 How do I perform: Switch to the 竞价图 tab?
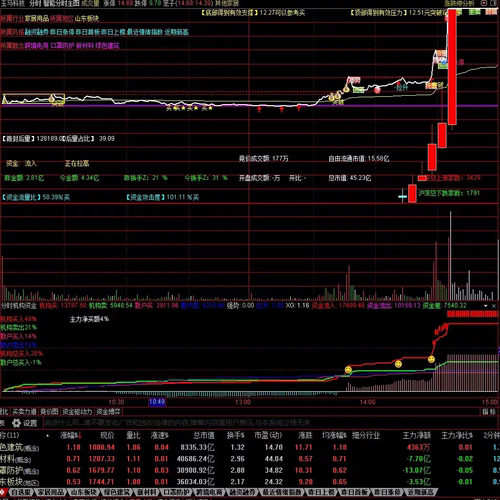click(x=49, y=412)
